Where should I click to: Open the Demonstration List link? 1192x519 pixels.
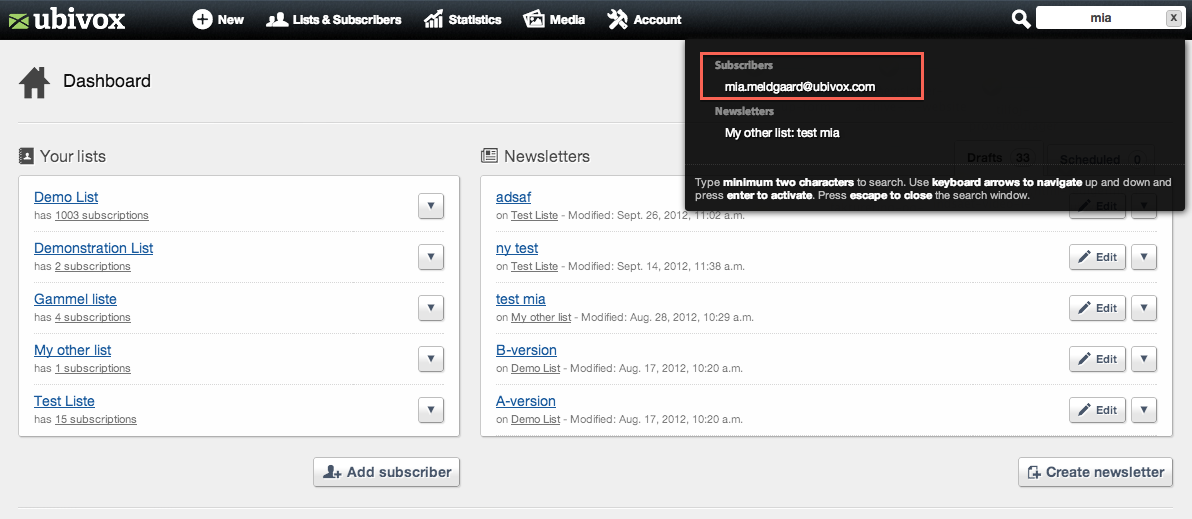point(94,248)
